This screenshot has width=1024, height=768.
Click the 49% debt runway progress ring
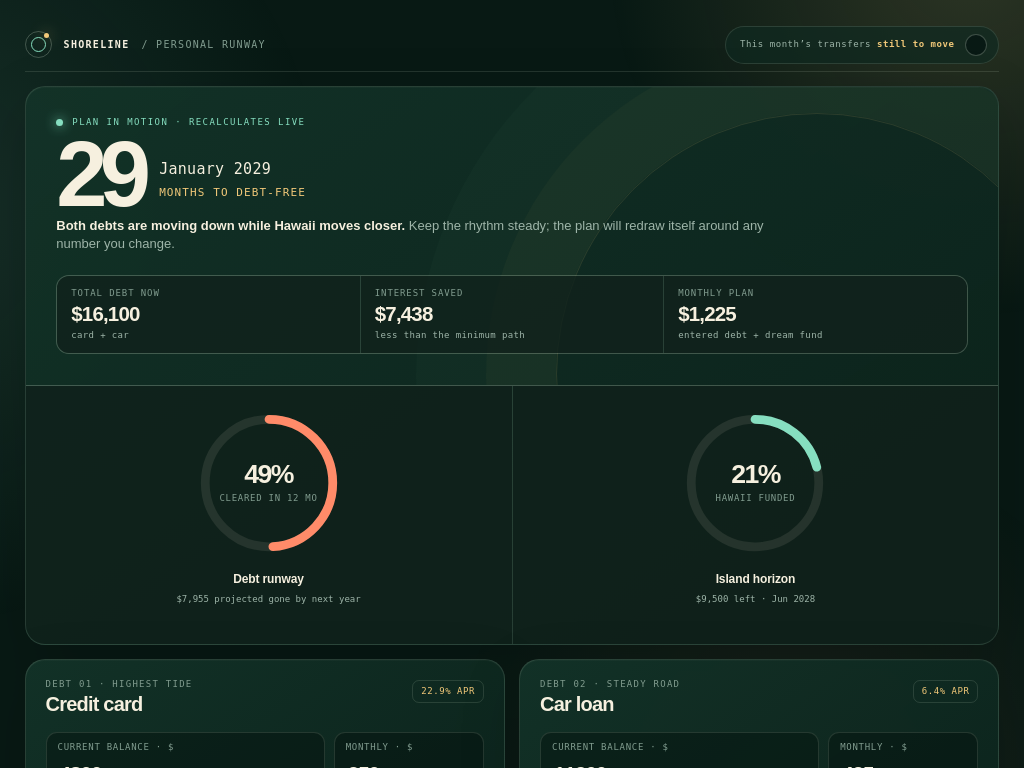coord(269,483)
